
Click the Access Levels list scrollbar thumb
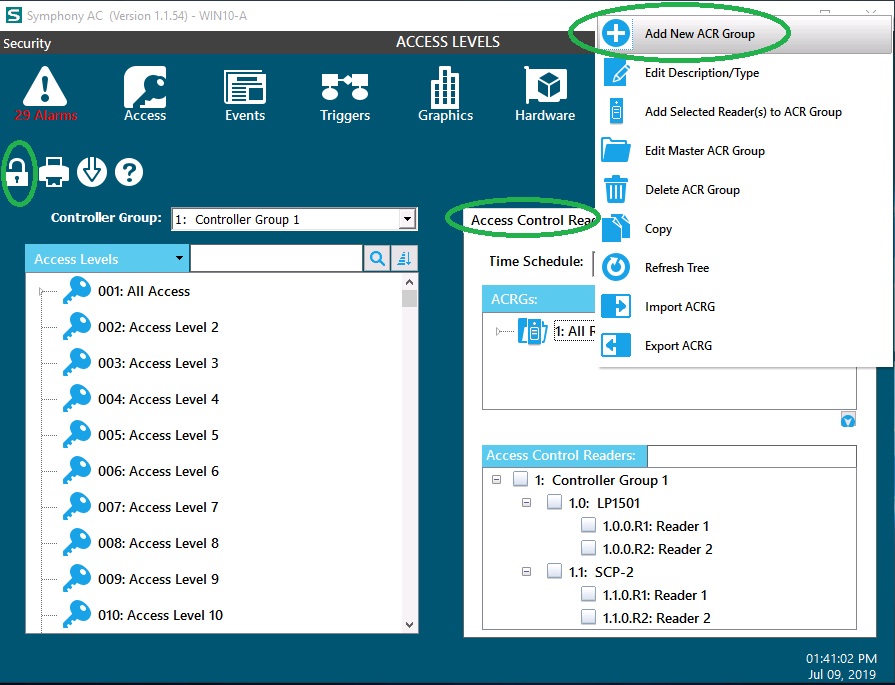coord(409,299)
